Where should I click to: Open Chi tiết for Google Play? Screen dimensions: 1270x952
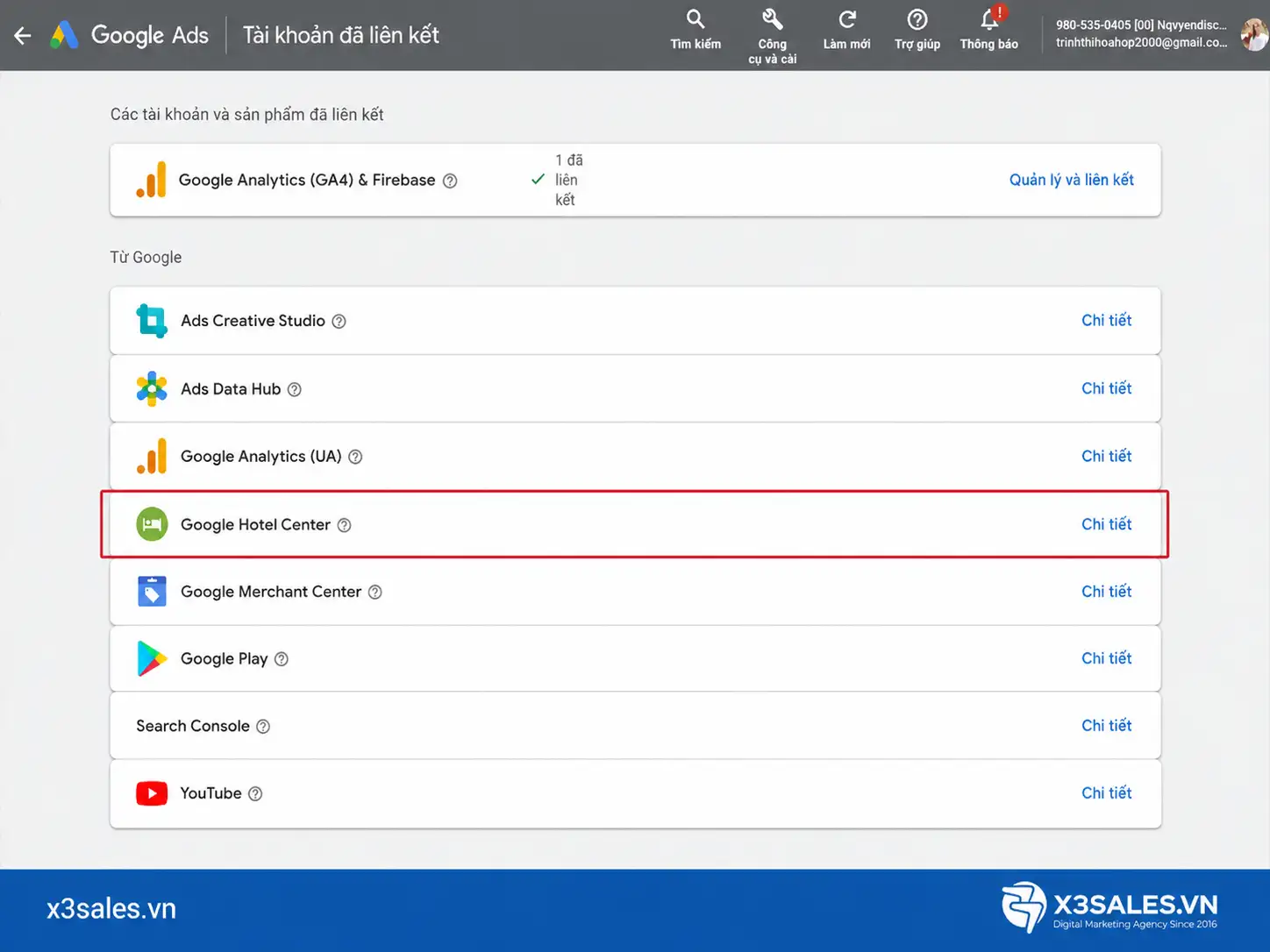pyautogui.click(x=1106, y=658)
